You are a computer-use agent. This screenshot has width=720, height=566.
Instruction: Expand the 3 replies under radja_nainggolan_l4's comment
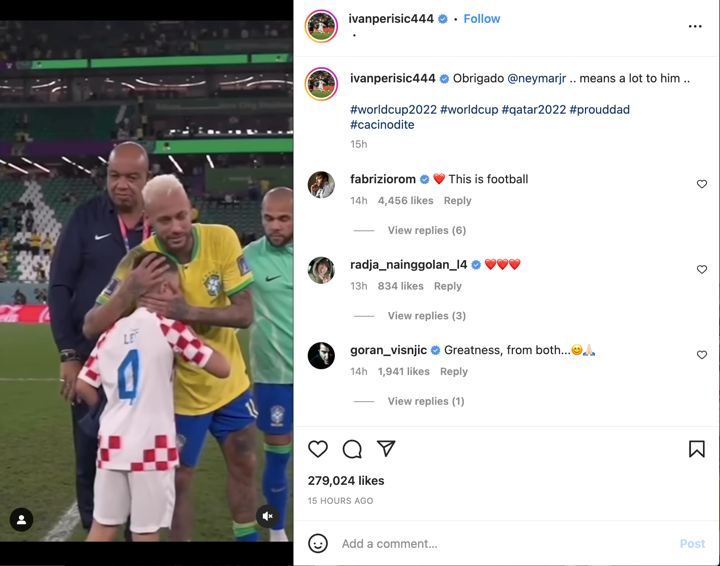pyautogui.click(x=426, y=316)
